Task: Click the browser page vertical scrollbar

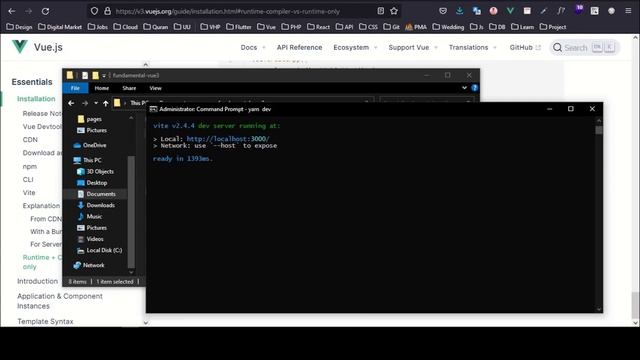Action: [636, 304]
